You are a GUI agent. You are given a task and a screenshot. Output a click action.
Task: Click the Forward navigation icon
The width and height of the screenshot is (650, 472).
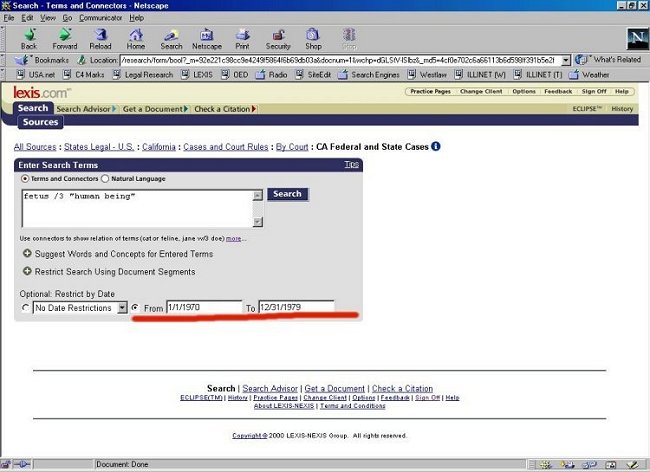pos(65,39)
